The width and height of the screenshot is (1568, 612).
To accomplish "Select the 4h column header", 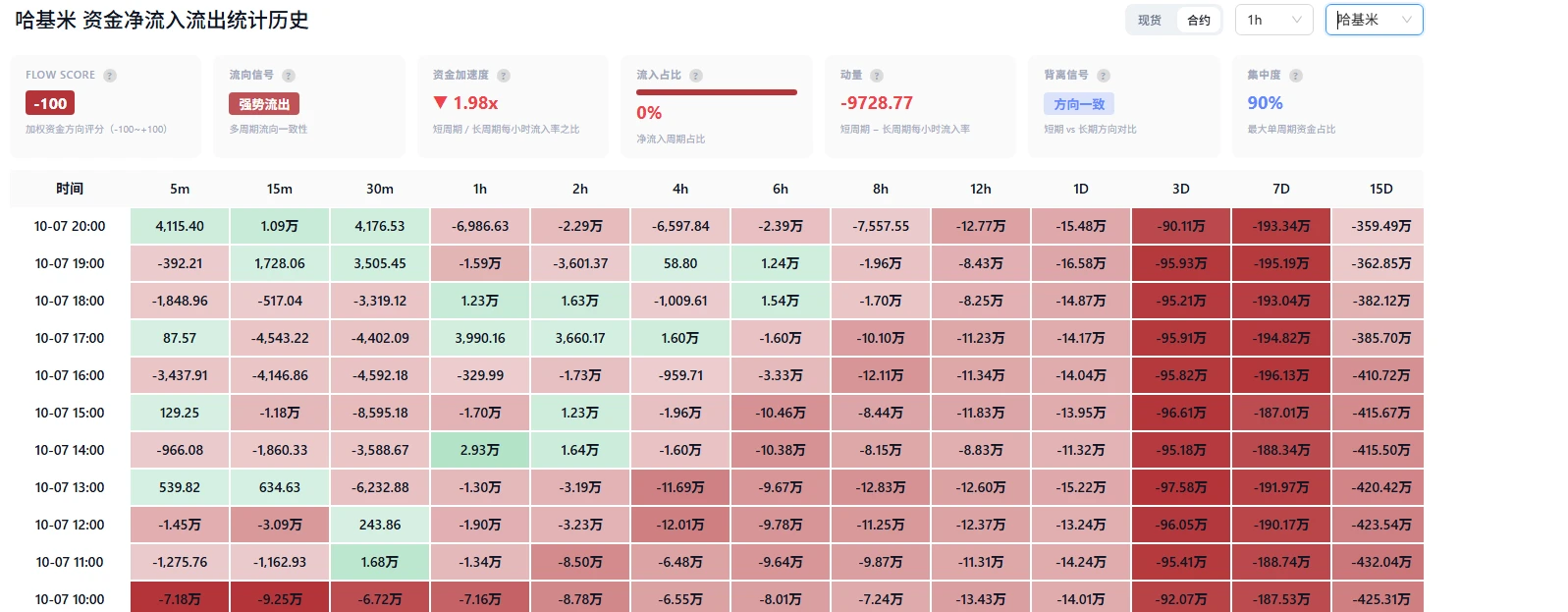I will point(680,189).
